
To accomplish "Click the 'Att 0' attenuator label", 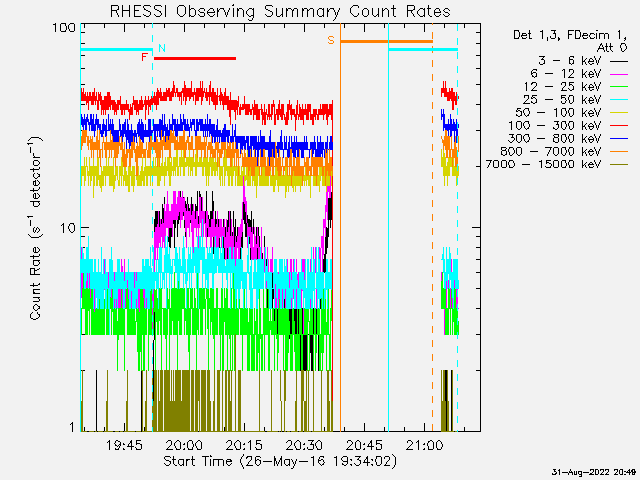I will pos(612,48).
